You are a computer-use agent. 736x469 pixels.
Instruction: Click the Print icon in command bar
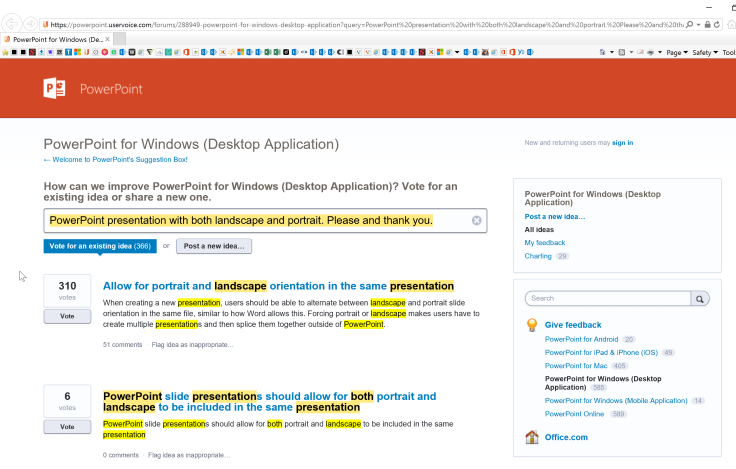point(651,52)
